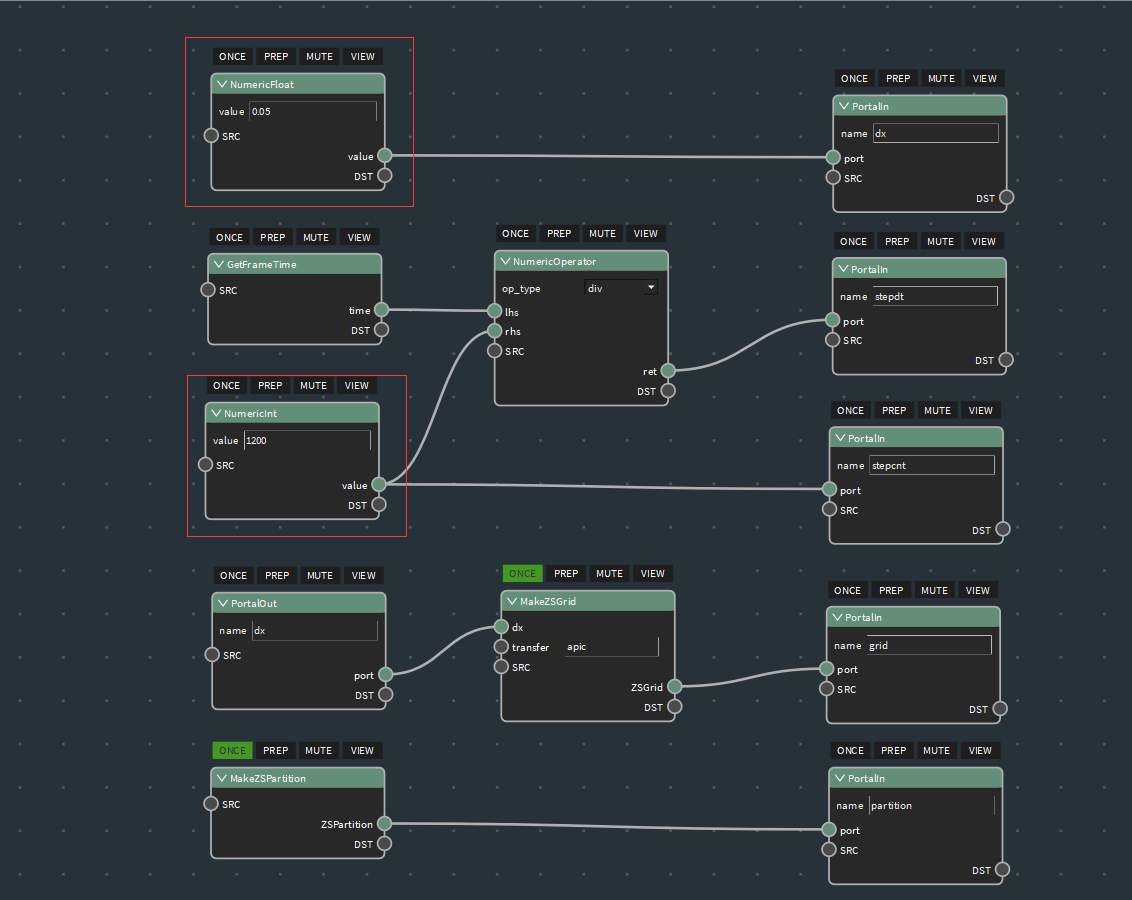Viewport: 1132px width, 900px height.
Task: Click the MakeZSPartition node title
Action: pyautogui.click(x=268, y=779)
